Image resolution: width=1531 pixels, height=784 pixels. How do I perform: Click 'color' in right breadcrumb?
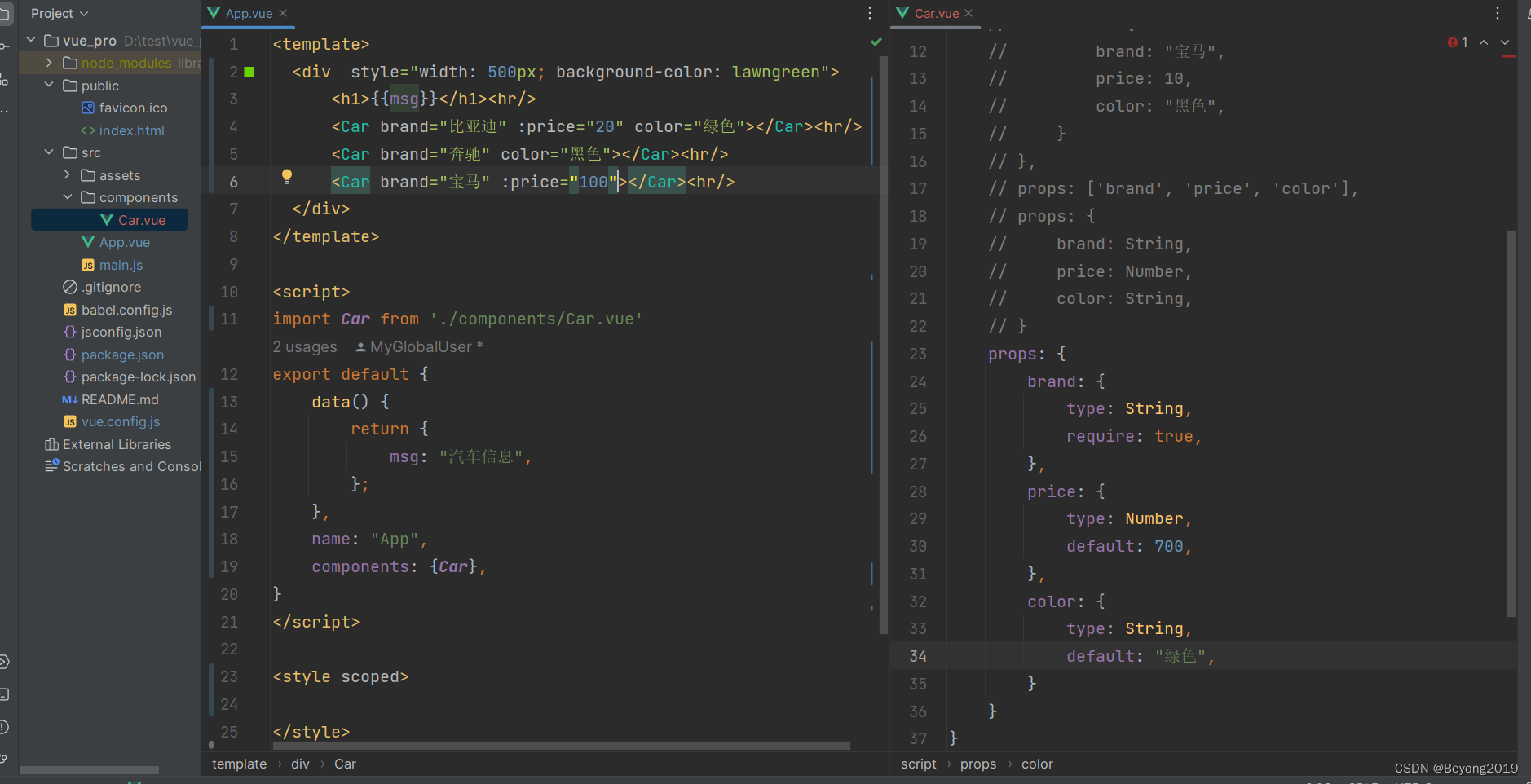click(1037, 764)
